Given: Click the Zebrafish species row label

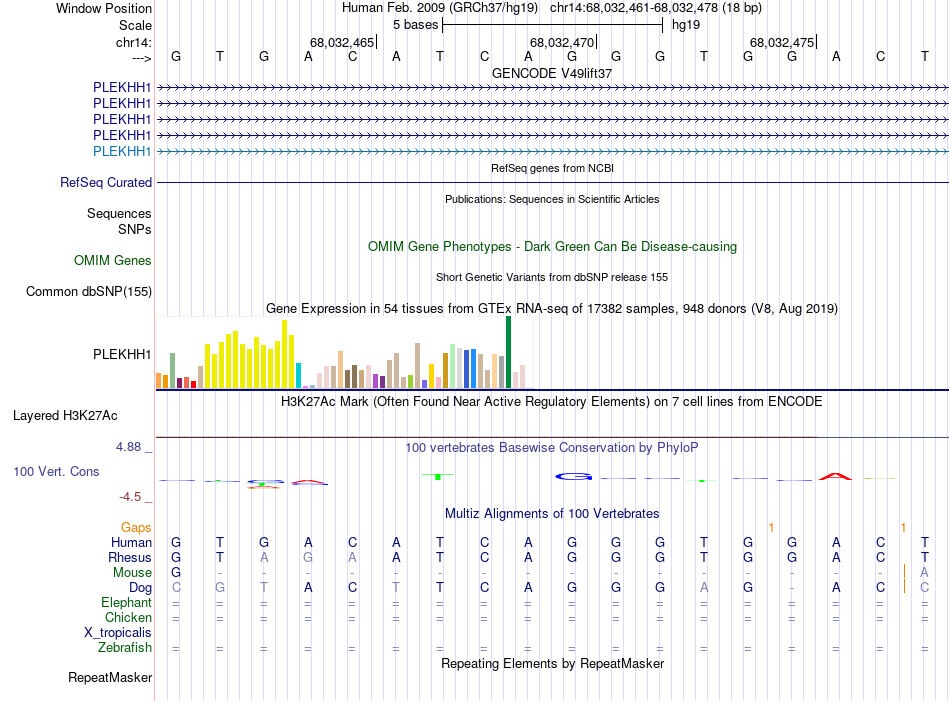Looking at the screenshot, I should (125, 648).
